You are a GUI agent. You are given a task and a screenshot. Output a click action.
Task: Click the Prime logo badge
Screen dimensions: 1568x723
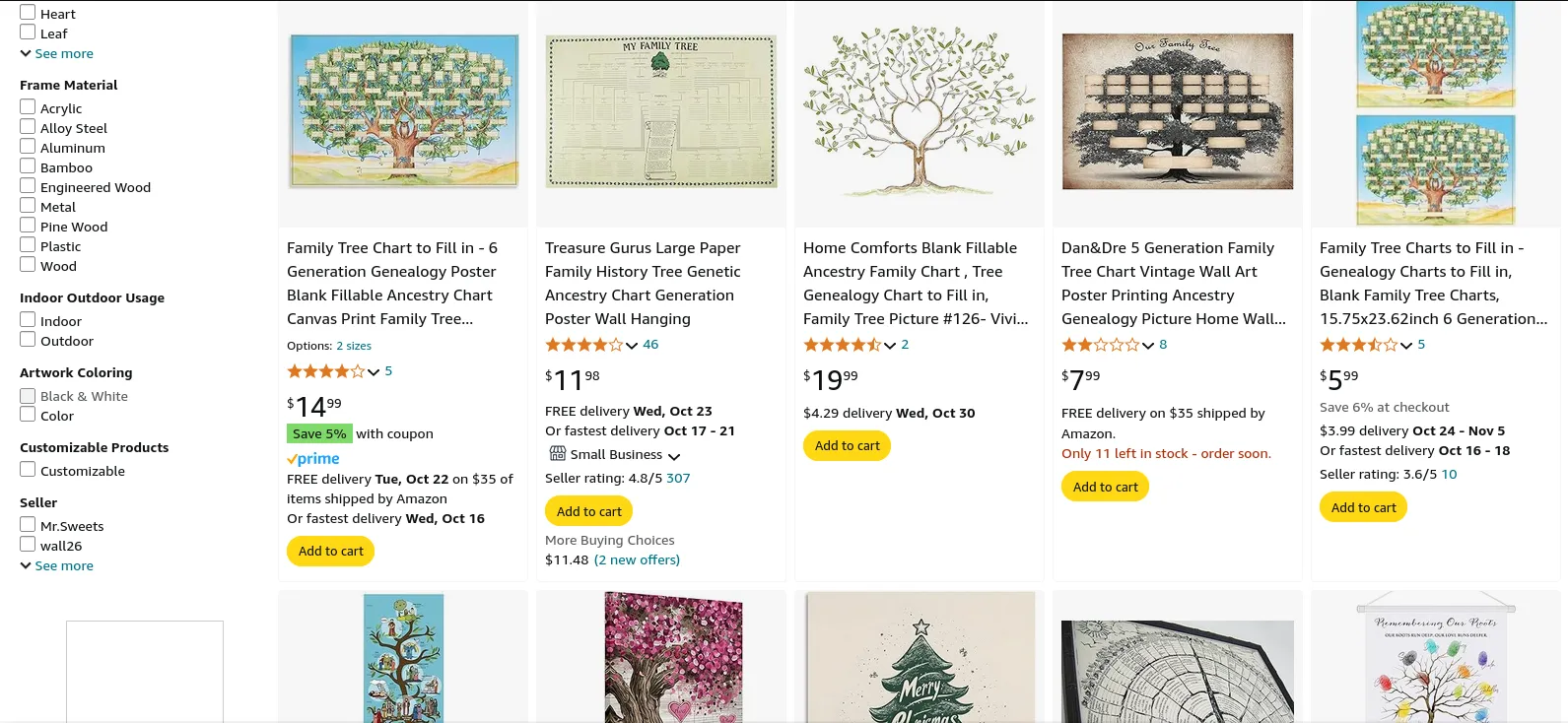313,459
